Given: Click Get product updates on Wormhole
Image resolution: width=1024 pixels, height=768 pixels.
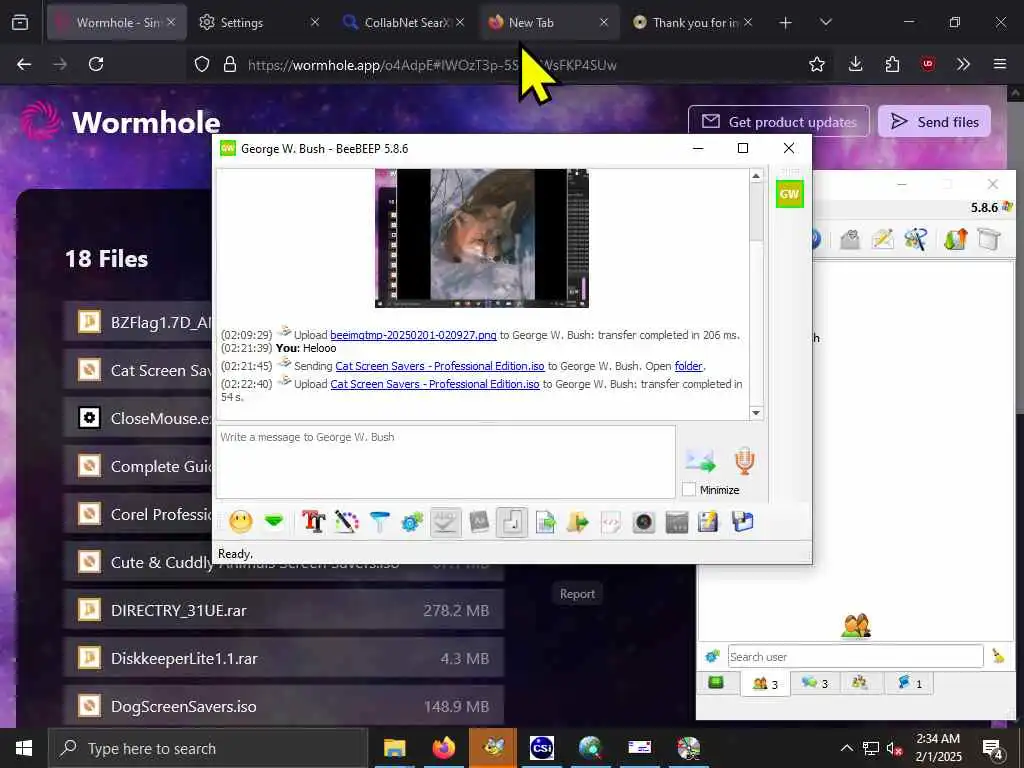Looking at the screenshot, I should click(779, 121).
